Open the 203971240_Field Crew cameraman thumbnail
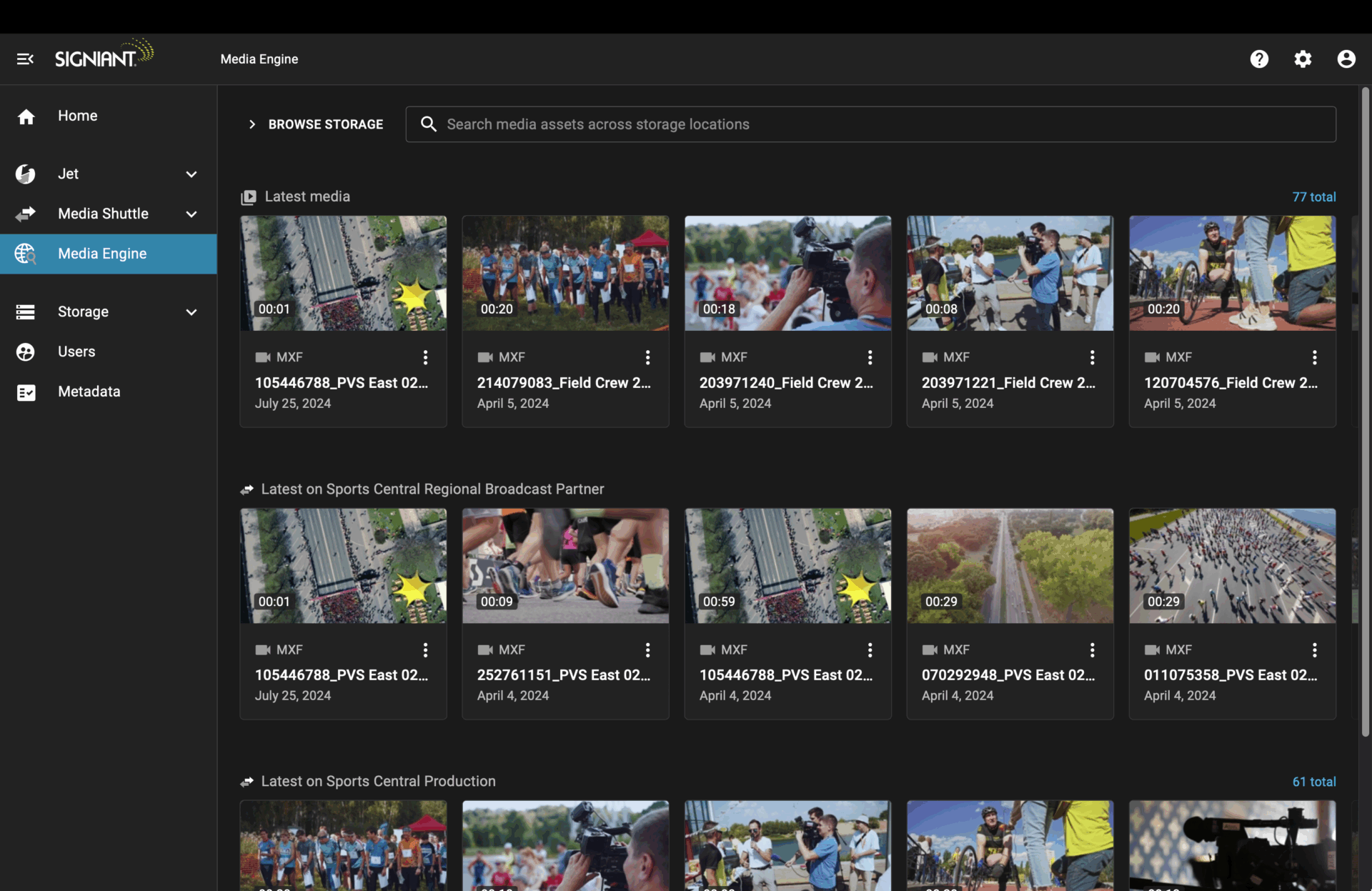The height and width of the screenshot is (891, 1372). click(787, 273)
